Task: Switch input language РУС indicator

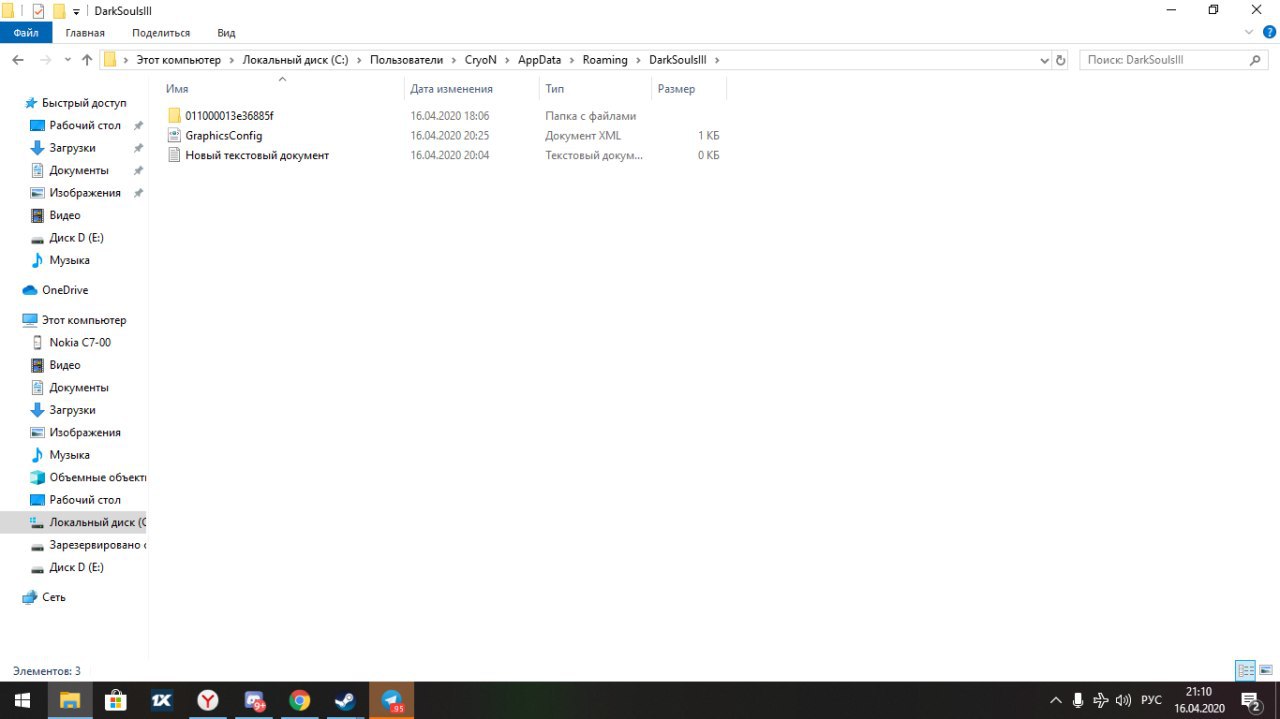Action: (x=1151, y=700)
